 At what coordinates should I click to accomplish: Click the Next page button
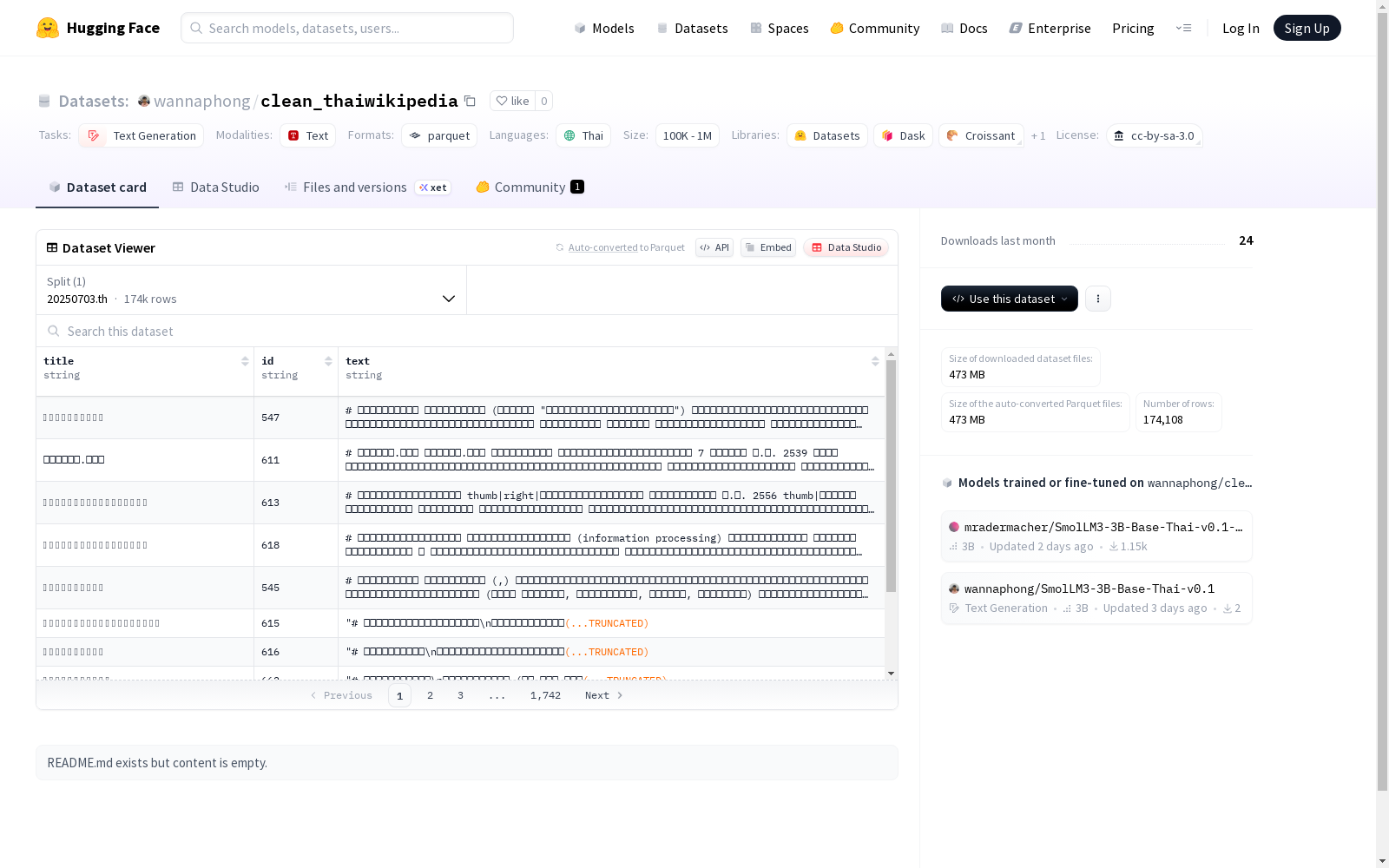604,695
